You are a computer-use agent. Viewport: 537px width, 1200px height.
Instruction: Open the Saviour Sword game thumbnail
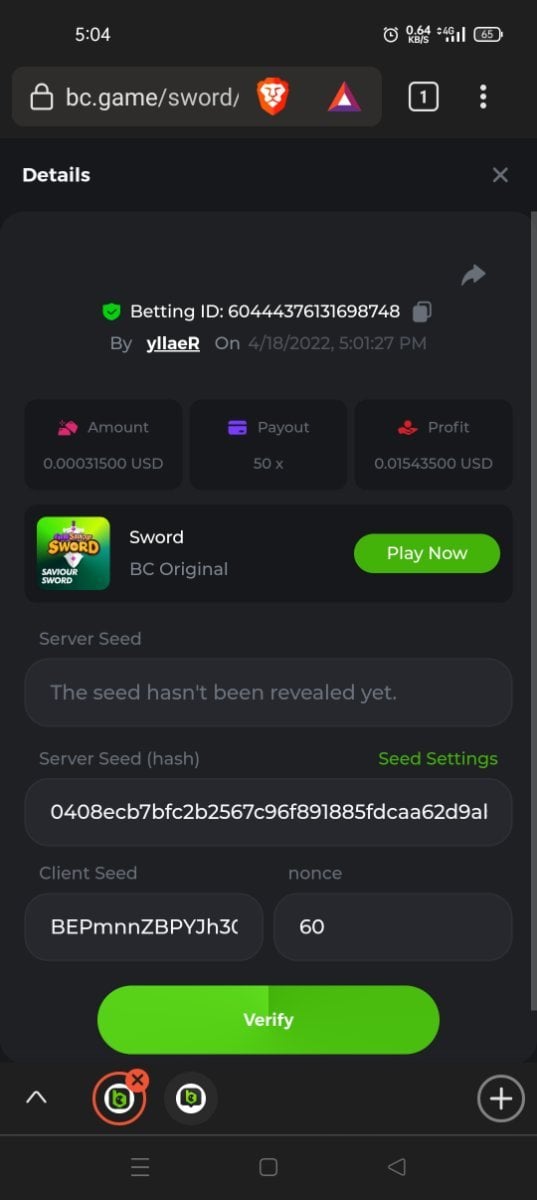[73, 553]
